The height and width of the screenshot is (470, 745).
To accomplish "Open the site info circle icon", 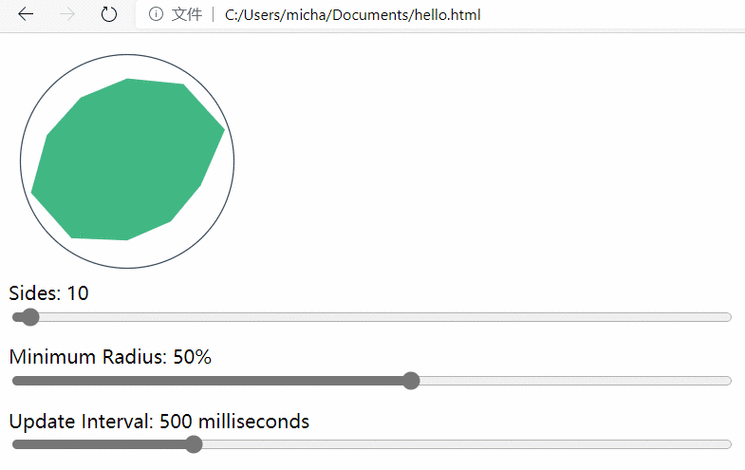I will (x=155, y=14).
